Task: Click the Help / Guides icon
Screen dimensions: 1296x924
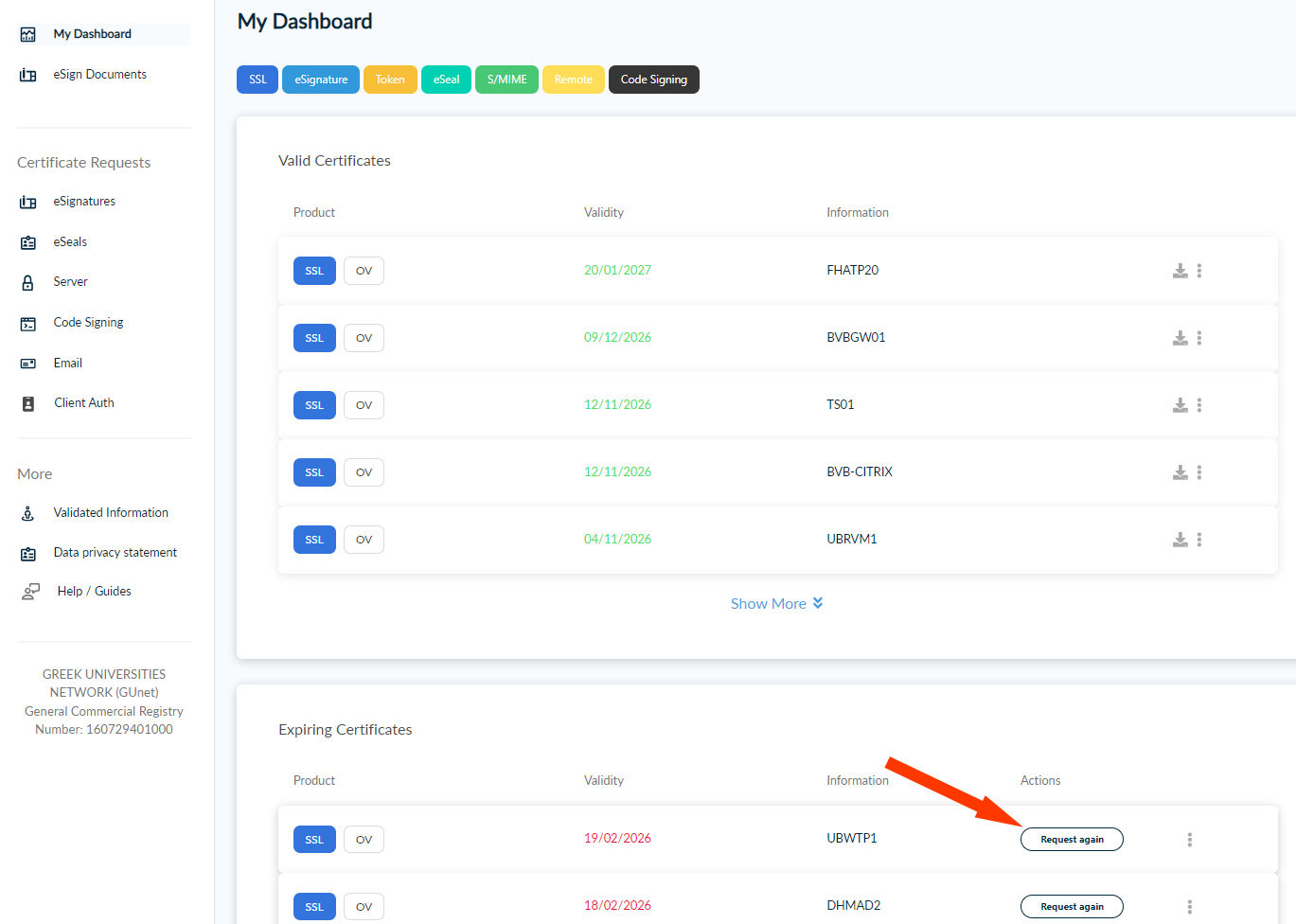Action: tap(30, 592)
